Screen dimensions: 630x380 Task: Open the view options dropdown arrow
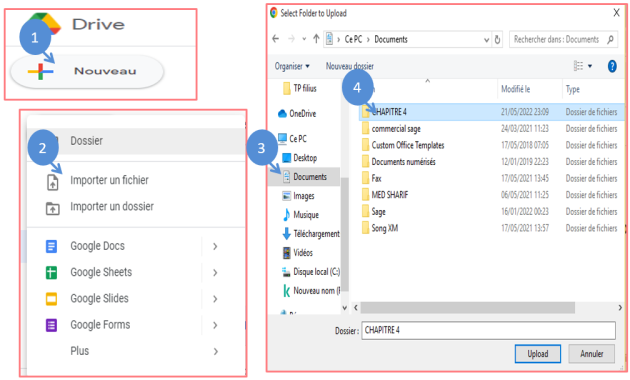tap(590, 66)
